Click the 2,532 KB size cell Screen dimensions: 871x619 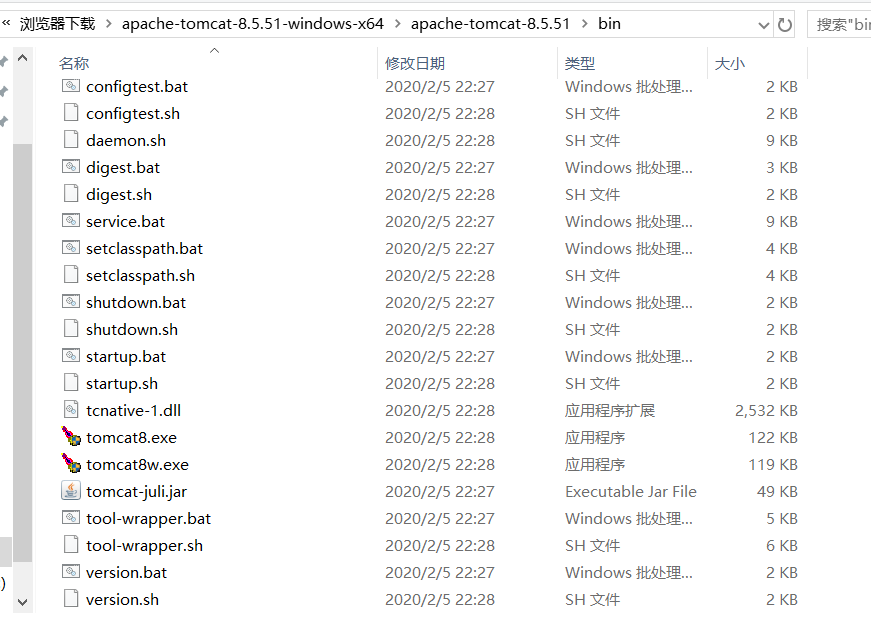click(x=767, y=411)
